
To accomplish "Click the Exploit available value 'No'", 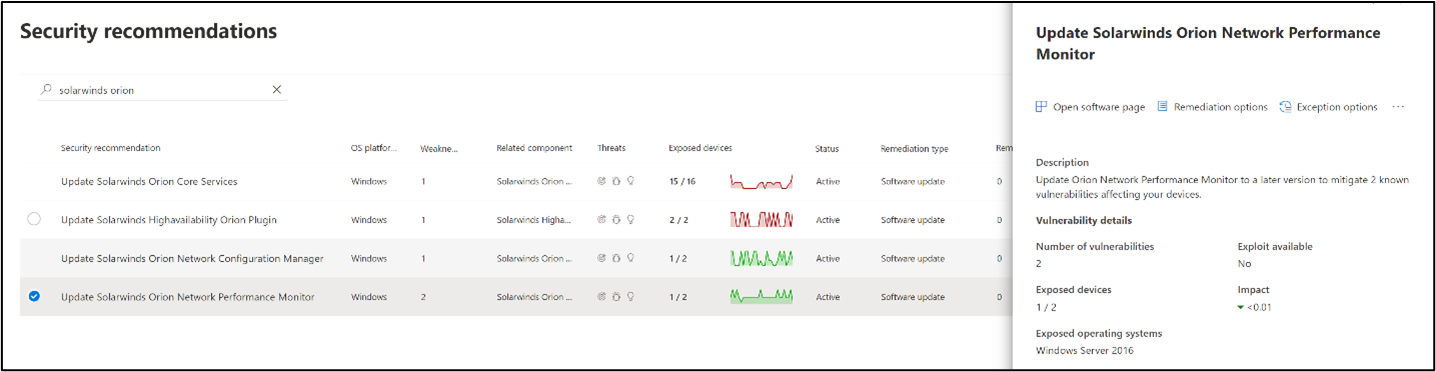I will coord(1244,264).
